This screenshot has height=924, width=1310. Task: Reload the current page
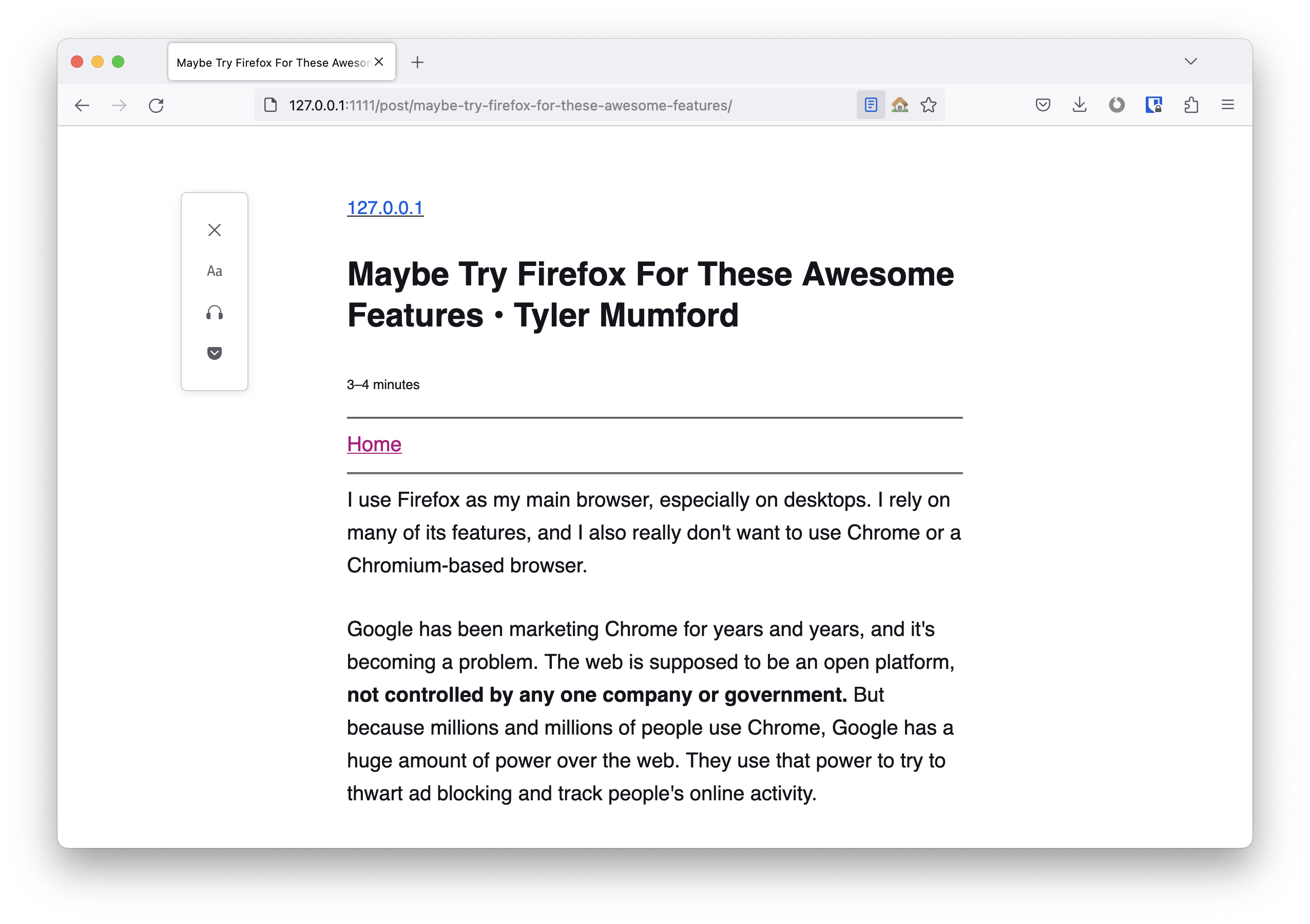point(157,105)
